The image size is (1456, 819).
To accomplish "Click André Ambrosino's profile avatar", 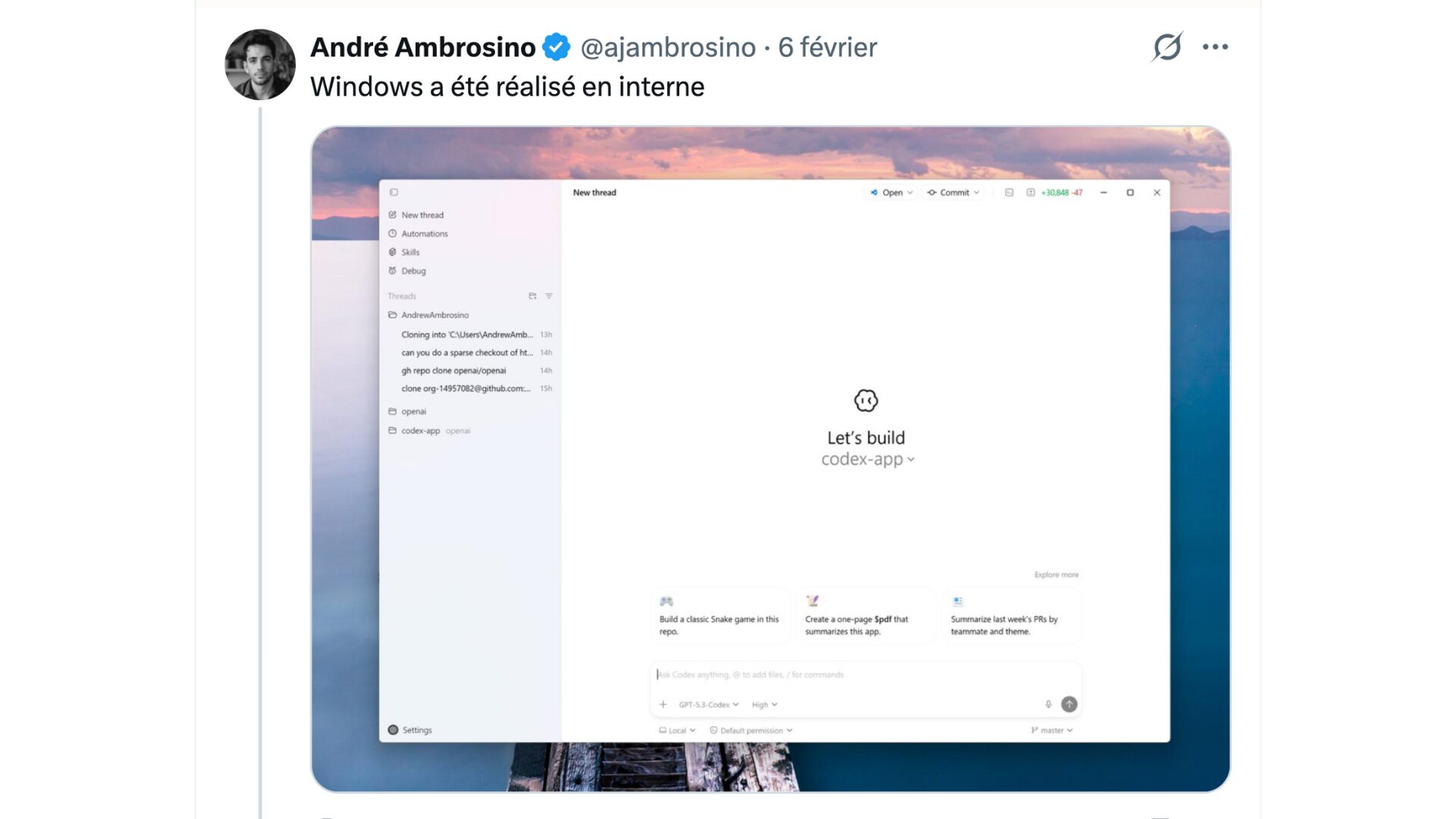I will 260,64.
